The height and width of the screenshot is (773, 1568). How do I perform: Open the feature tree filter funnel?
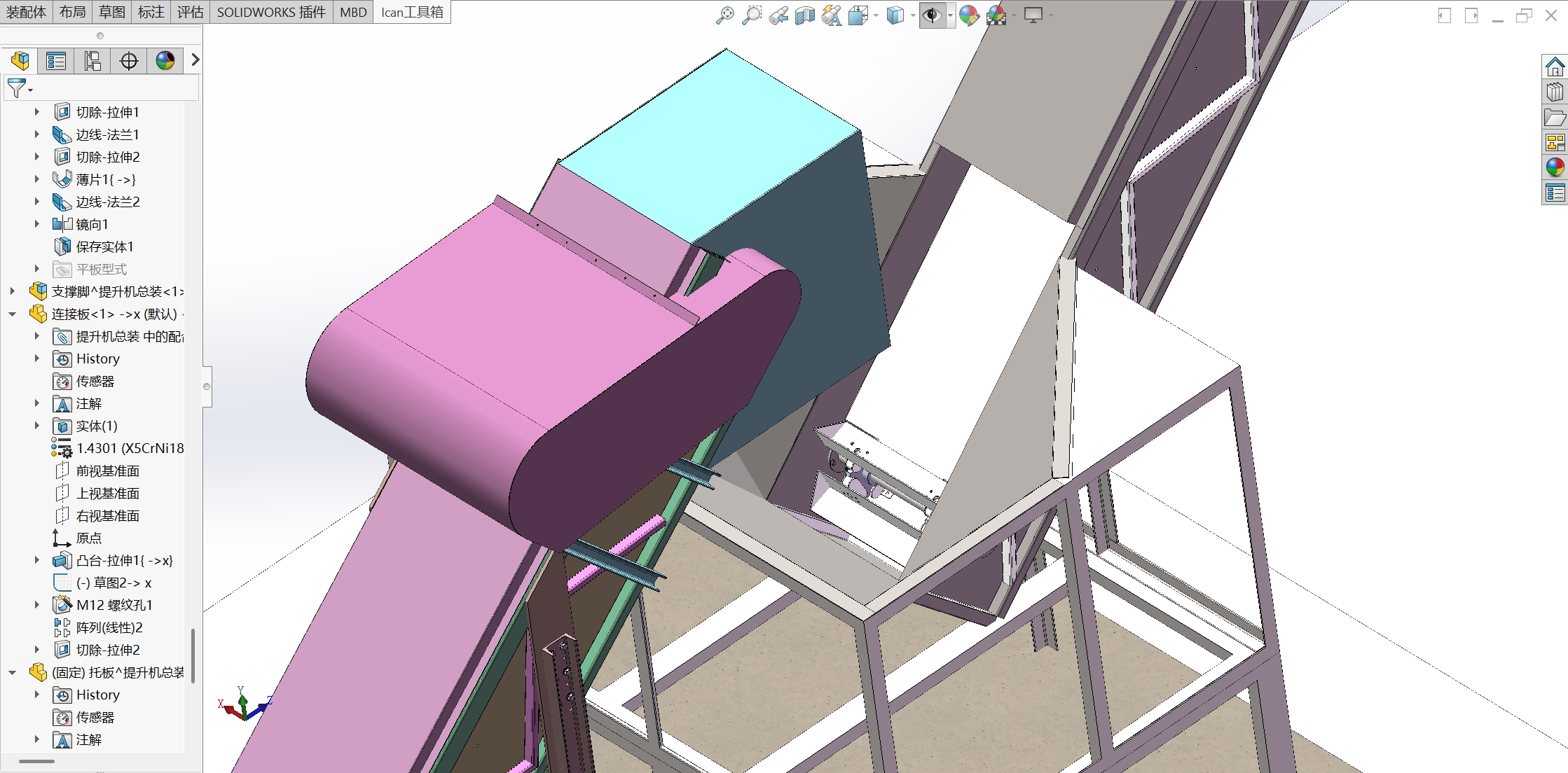pos(18,88)
